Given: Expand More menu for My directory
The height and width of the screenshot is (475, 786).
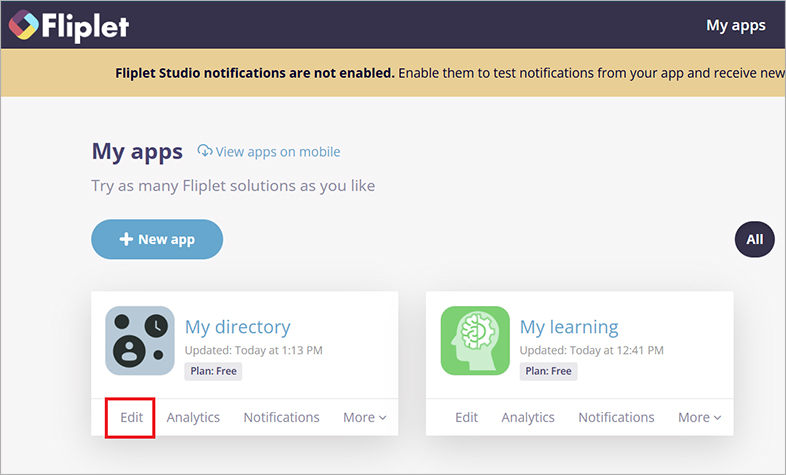Looking at the screenshot, I should [364, 417].
